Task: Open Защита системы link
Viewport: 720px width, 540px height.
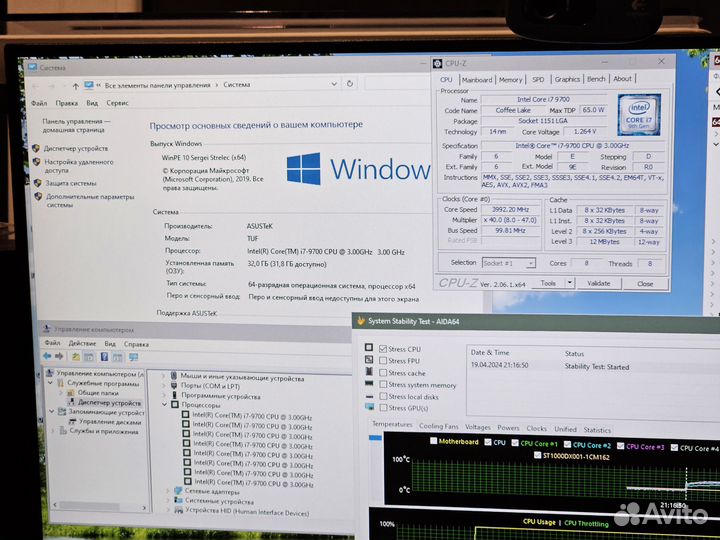Action: (x=71, y=183)
